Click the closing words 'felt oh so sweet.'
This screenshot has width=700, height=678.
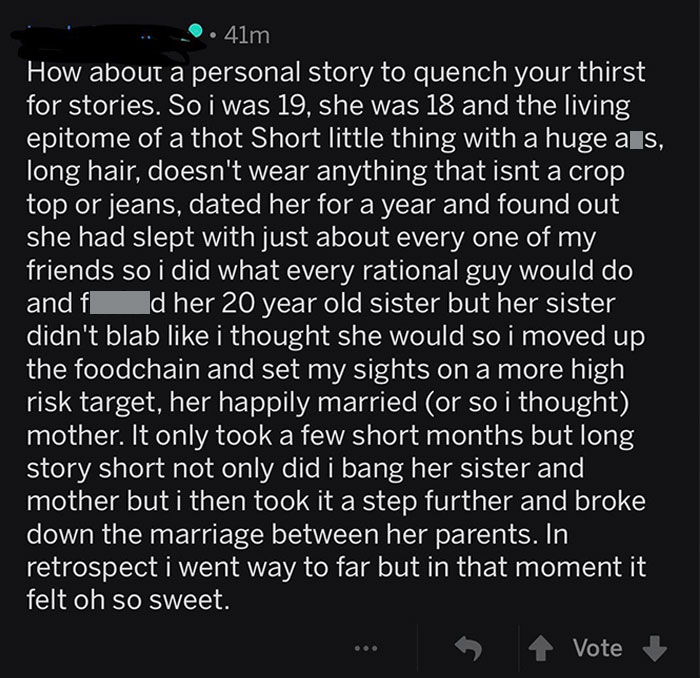click(128, 599)
